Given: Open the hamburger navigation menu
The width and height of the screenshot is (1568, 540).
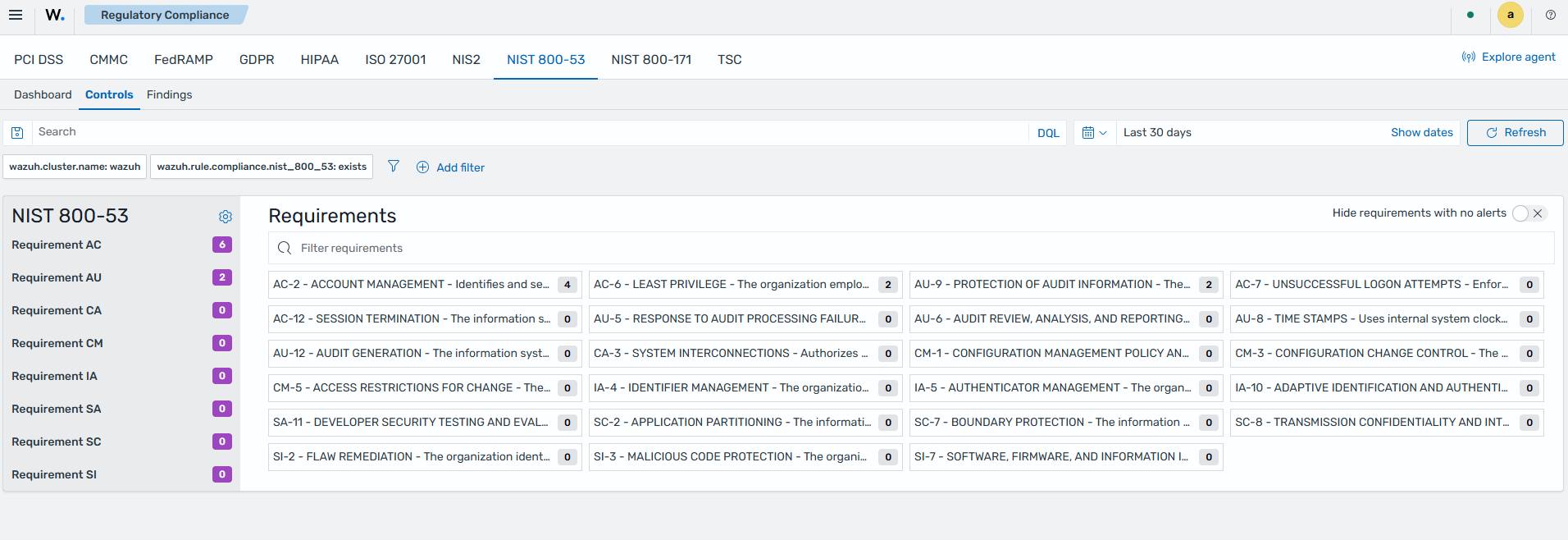Looking at the screenshot, I should coord(16,15).
